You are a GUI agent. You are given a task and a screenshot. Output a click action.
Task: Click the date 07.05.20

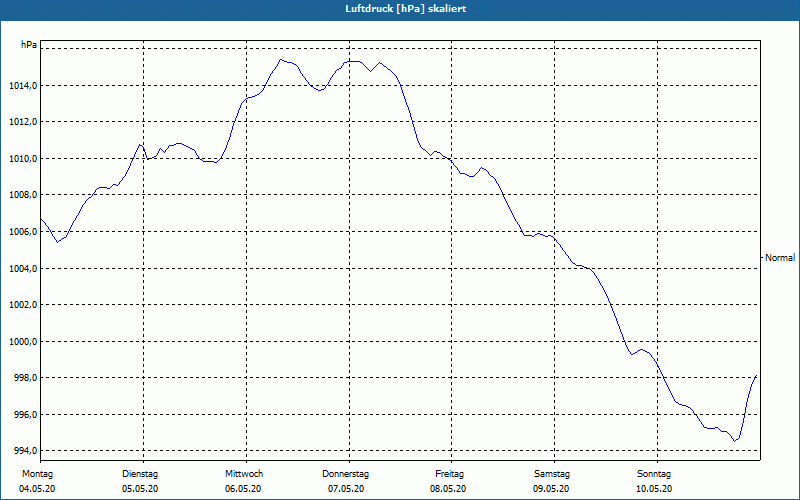pos(346,489)
